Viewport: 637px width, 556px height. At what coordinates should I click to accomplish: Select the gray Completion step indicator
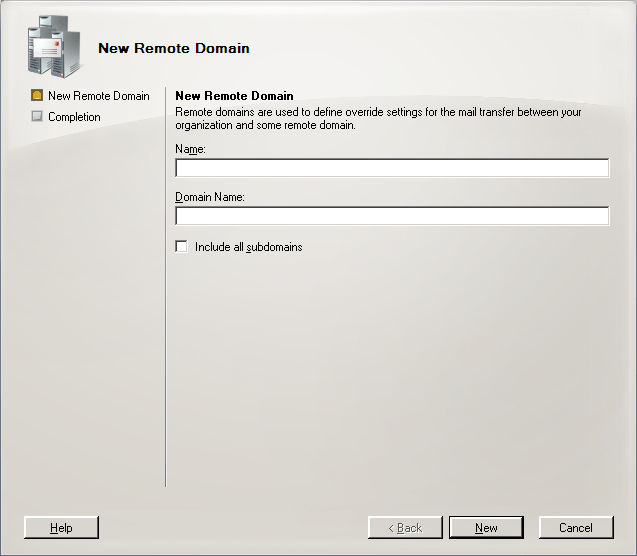(x=37, y=117)
